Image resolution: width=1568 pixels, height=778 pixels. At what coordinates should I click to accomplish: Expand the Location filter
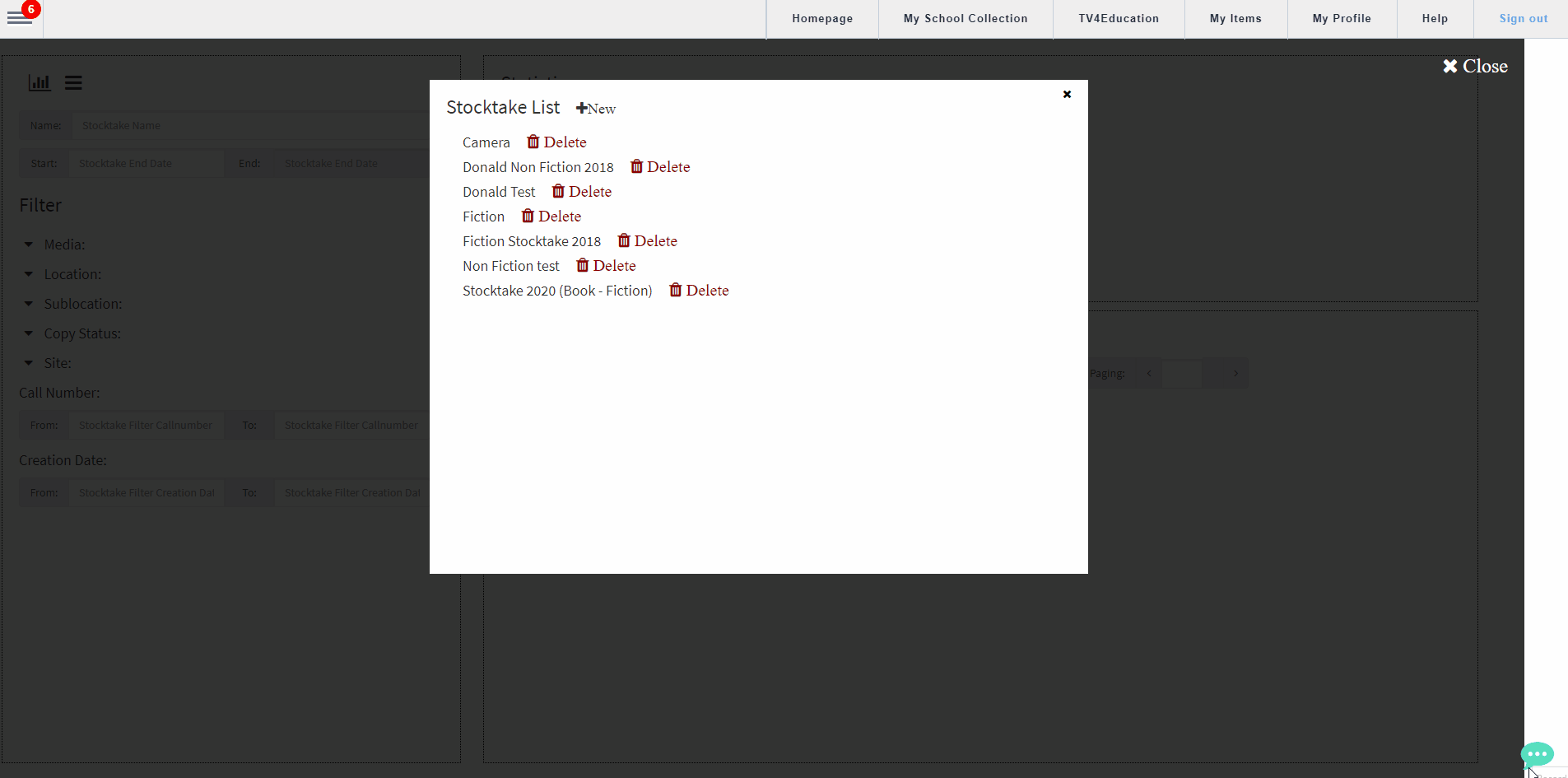[29, 274]
